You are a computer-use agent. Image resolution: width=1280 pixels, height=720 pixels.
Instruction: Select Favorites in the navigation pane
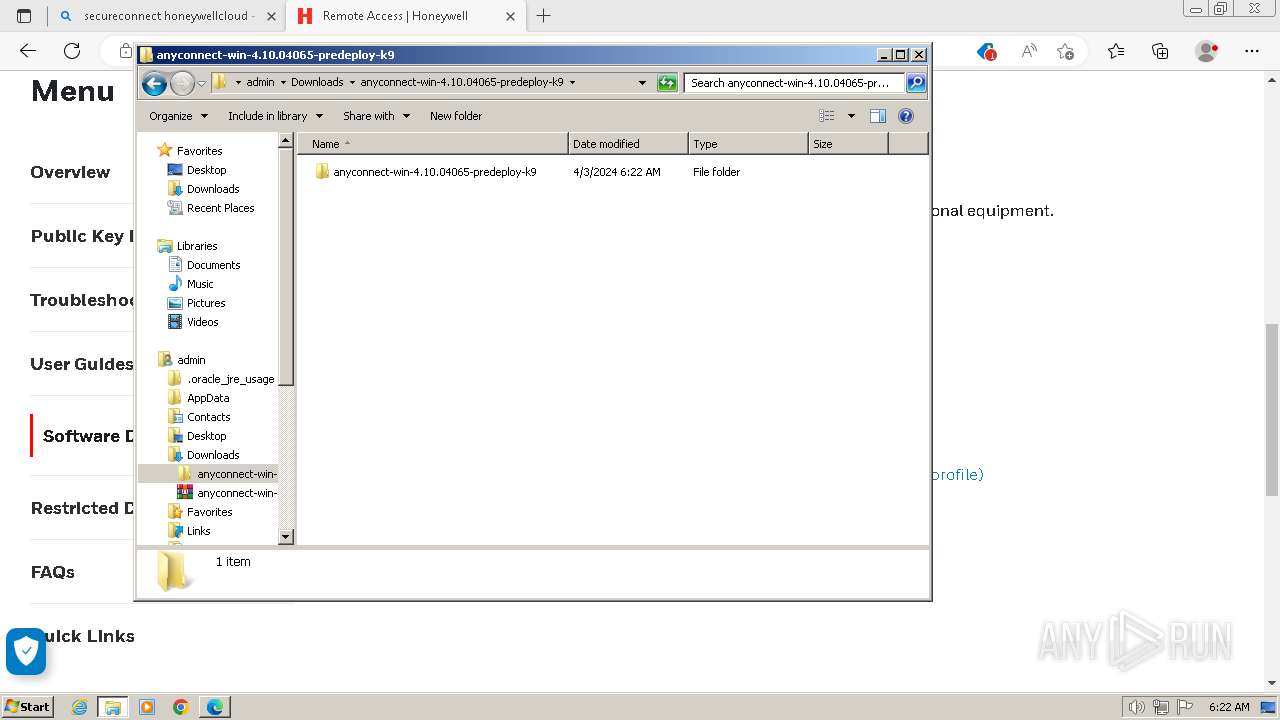[x=200, y=151]
